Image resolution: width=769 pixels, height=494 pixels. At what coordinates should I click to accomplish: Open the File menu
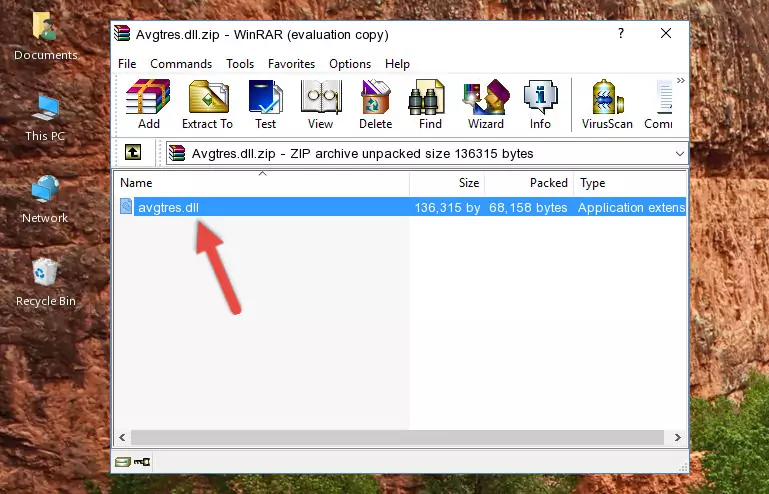pos(127,64)
